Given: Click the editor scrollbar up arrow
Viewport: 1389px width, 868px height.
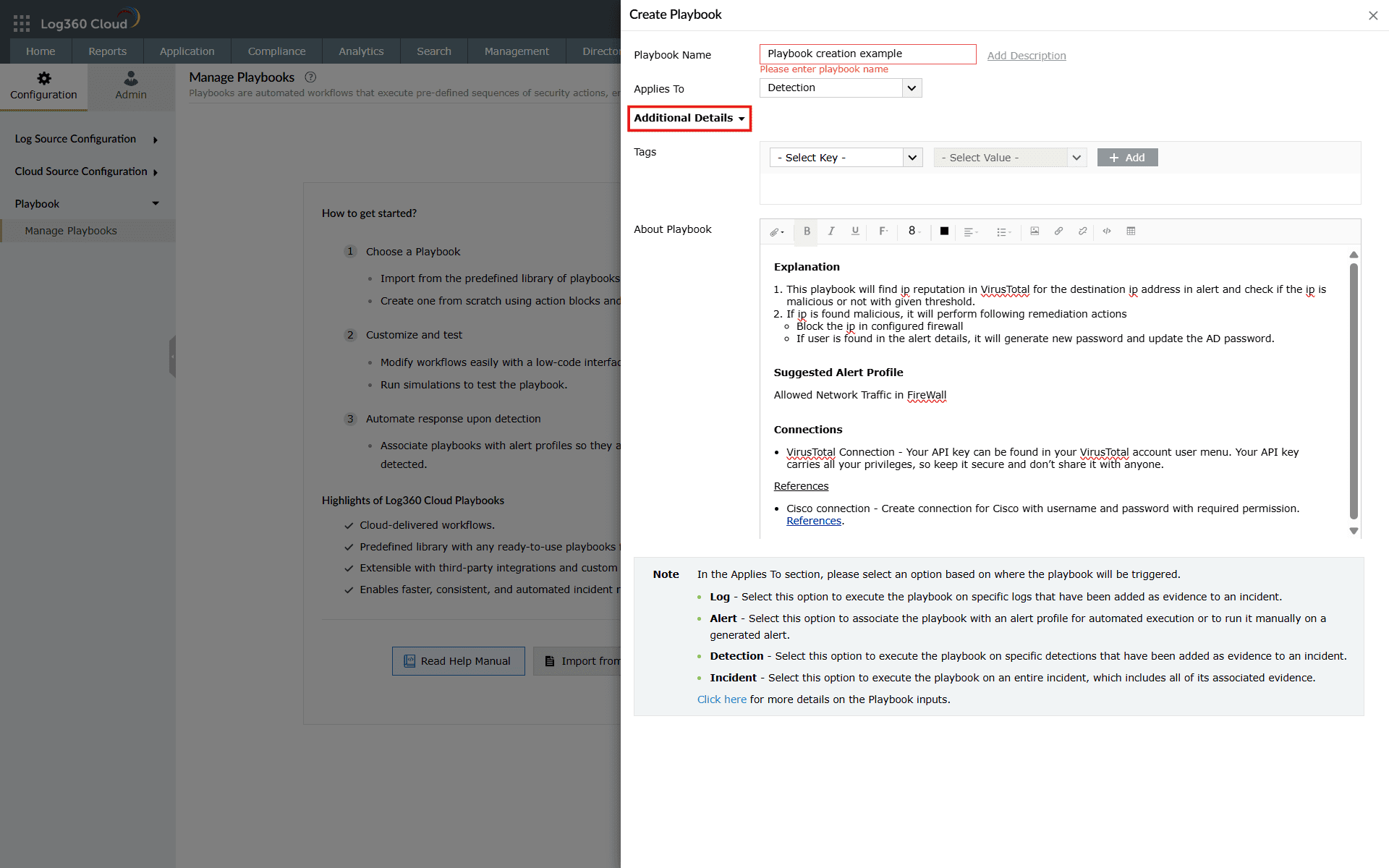Looking at the screenshot, I should [1354, 255].
